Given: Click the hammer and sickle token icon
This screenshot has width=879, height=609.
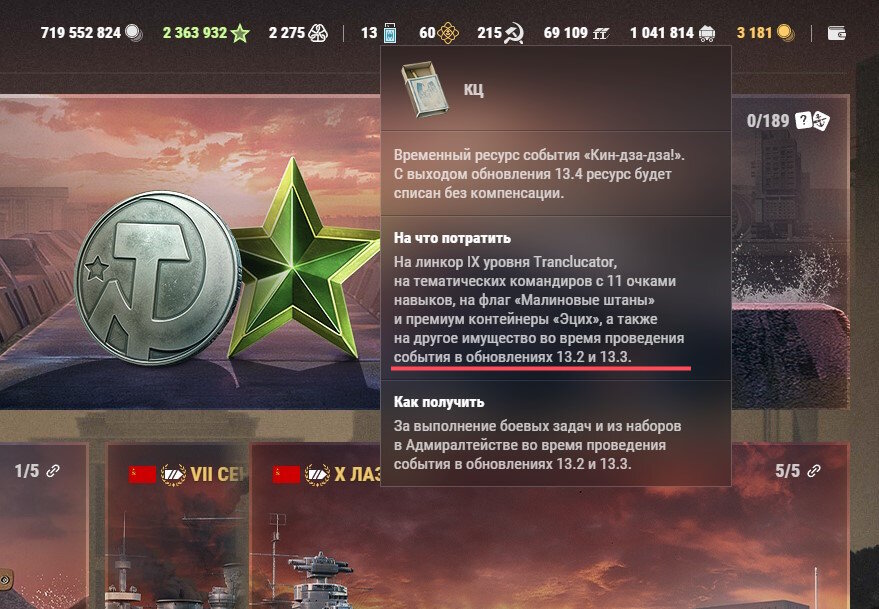Looking at the screenshot, I should coord(513,33).
